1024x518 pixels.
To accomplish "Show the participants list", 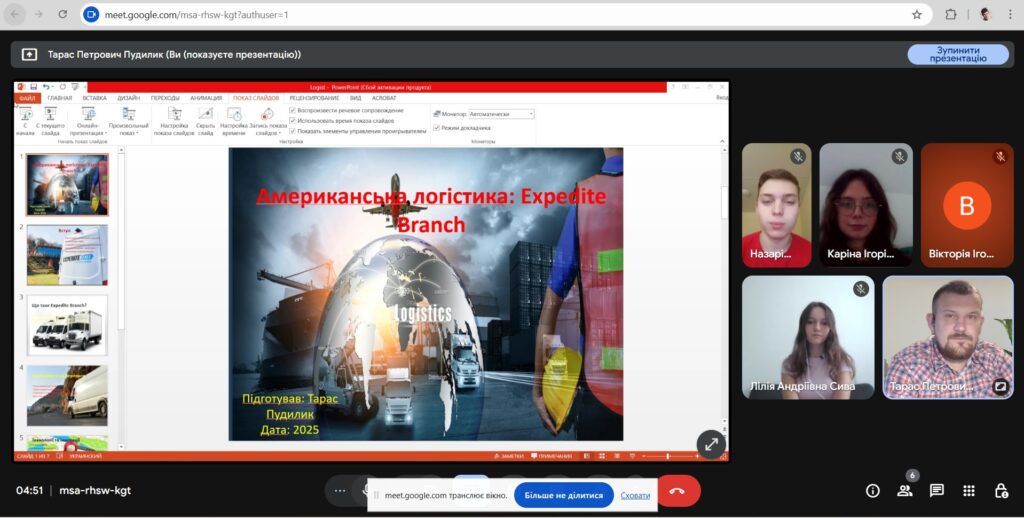I will 905,491.
